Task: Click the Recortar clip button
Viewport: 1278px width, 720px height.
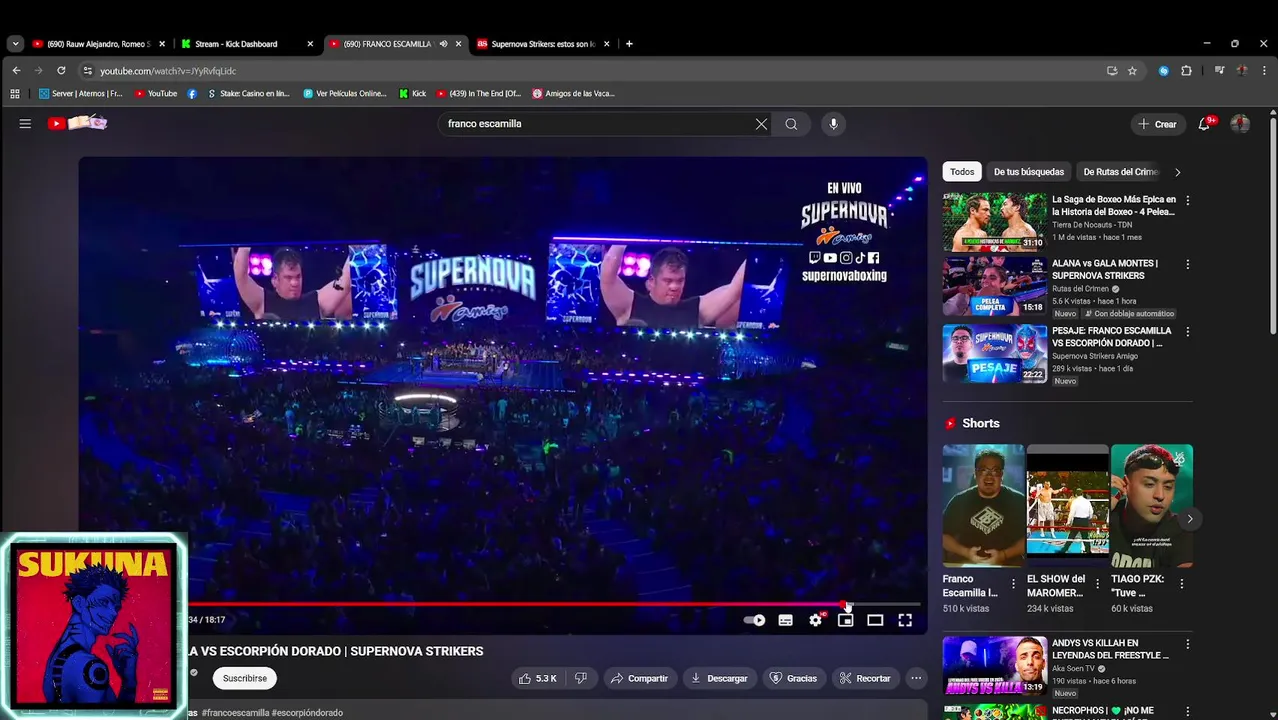Action: 865,678
